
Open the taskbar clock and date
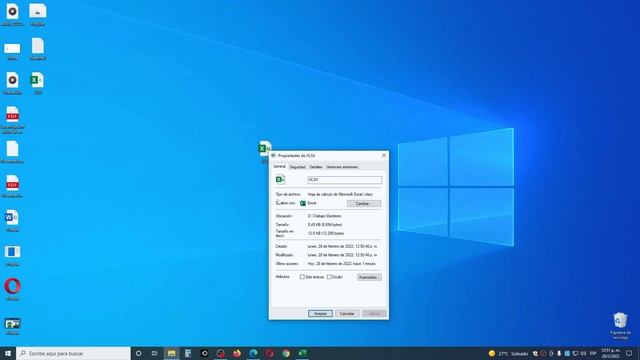click(611, 353)
